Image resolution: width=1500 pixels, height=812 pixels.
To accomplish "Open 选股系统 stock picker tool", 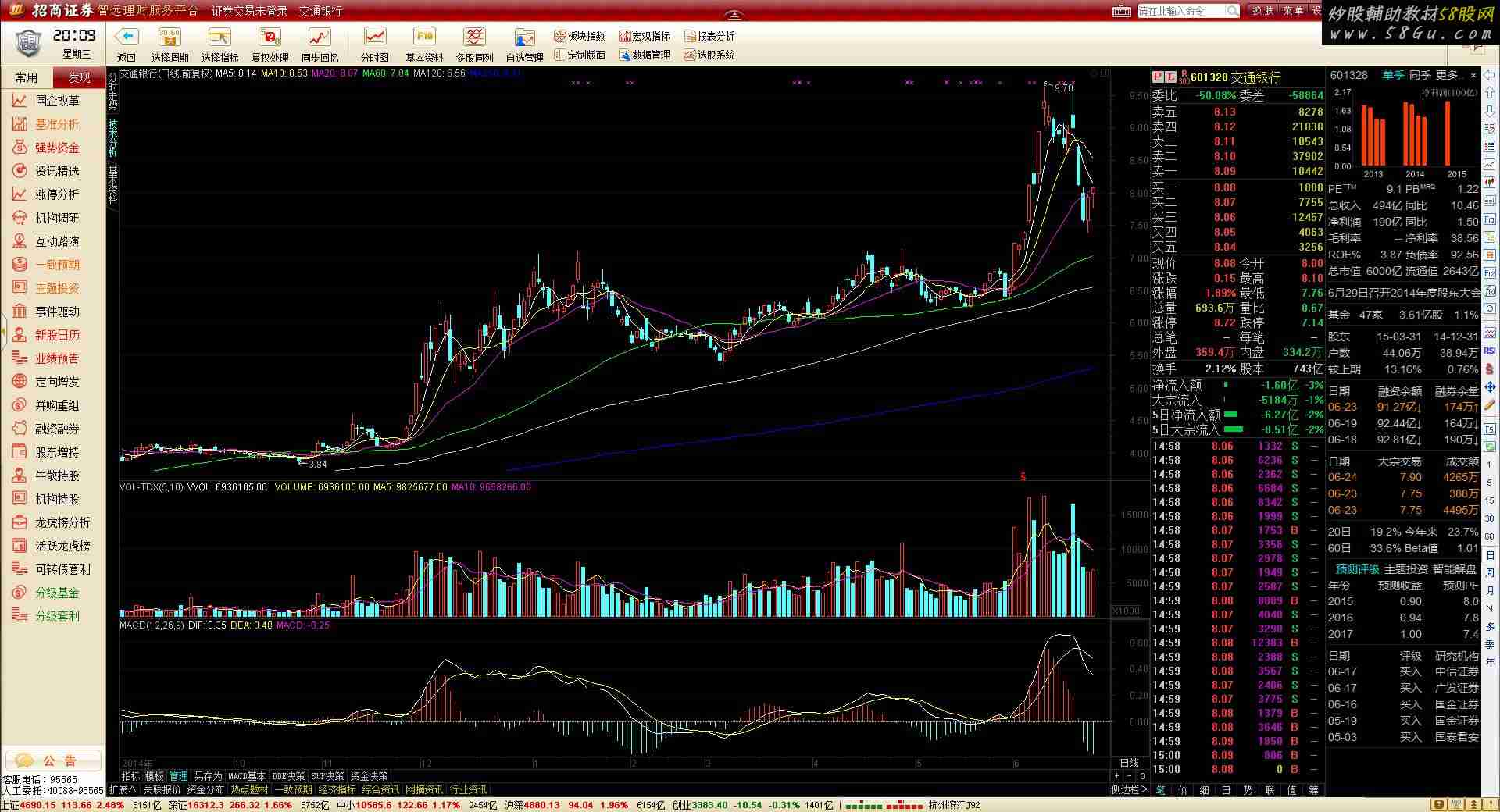I will [709, 55].
